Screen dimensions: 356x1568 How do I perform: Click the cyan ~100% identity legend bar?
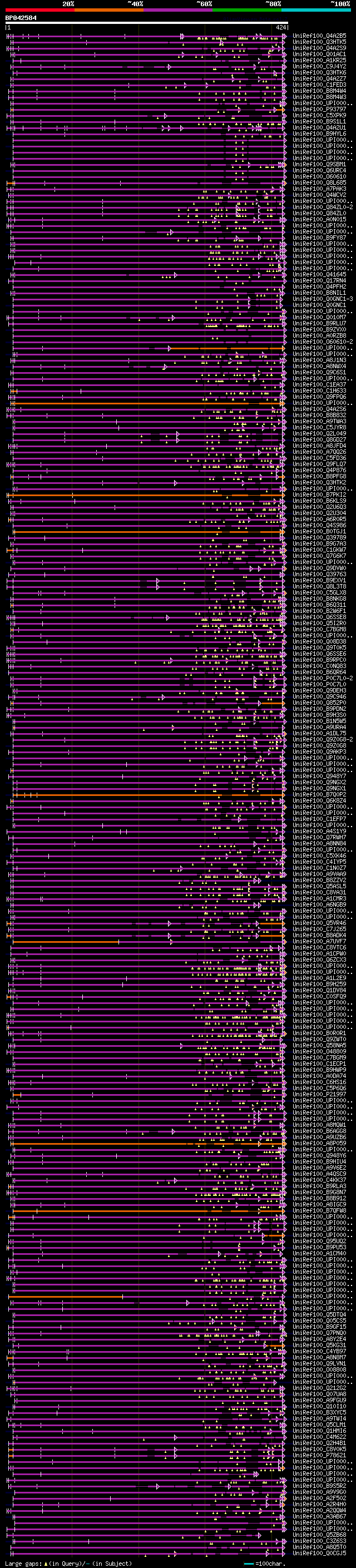(316, 10)
